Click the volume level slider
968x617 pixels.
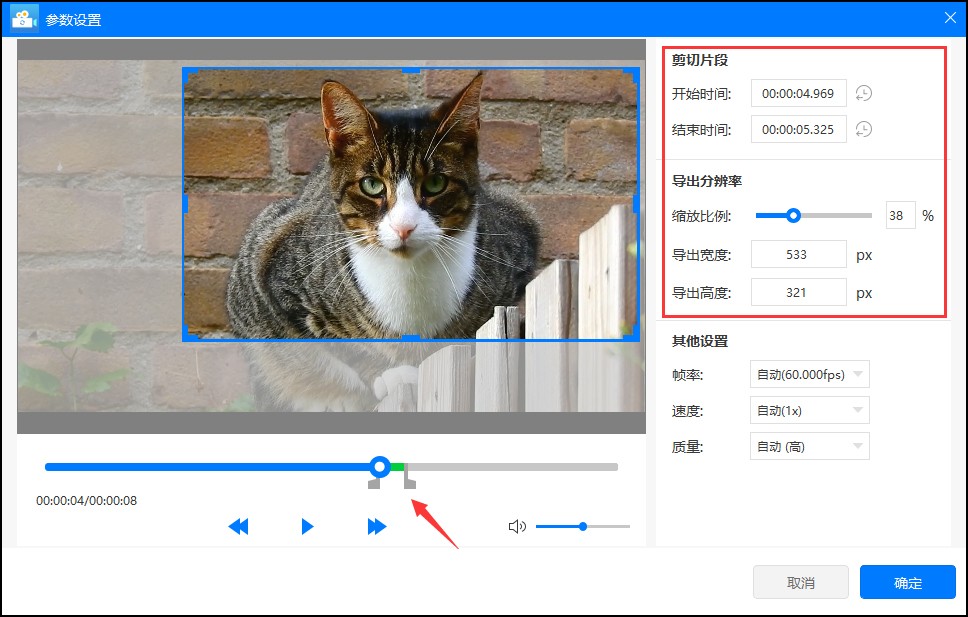click(583, 526)
